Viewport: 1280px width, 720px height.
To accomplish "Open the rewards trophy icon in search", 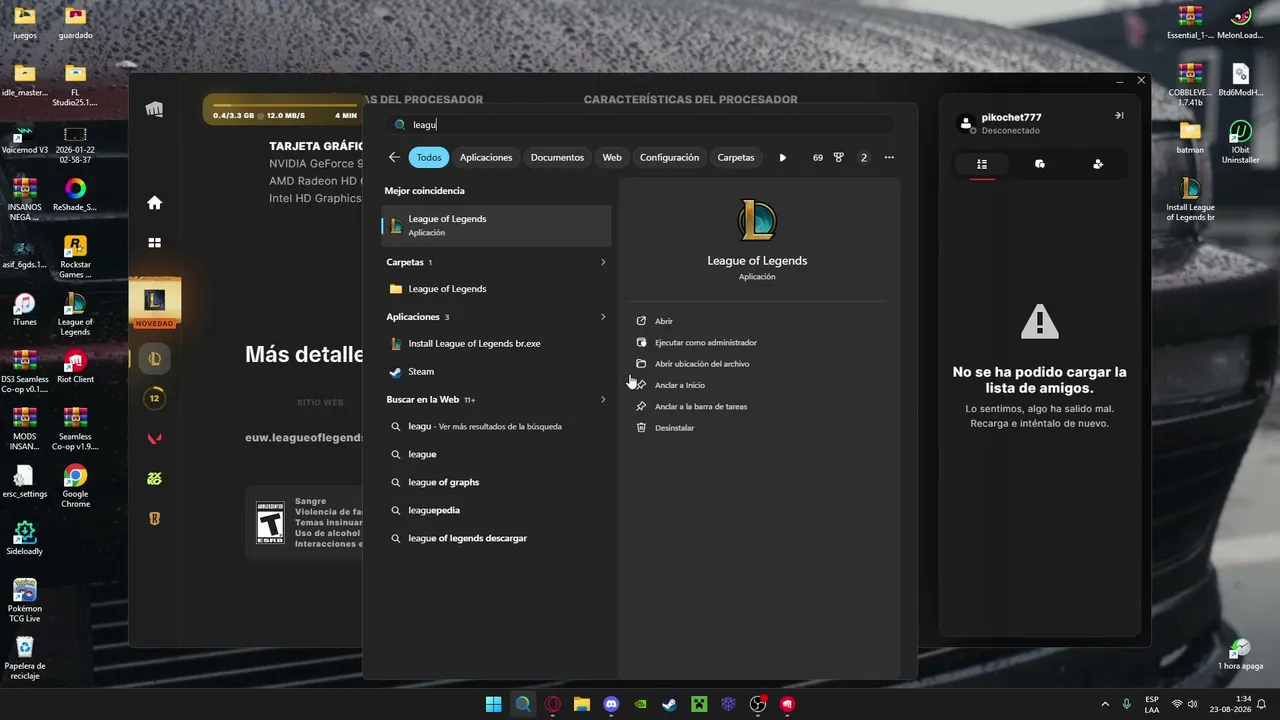I will coord(838,157).
